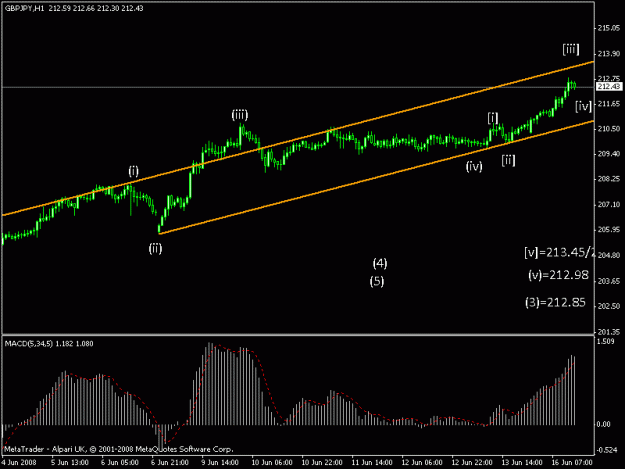Click the 12 Jun 06:00 time label
The height and width of the screenshot is (469, 625).
coord(422,463)
